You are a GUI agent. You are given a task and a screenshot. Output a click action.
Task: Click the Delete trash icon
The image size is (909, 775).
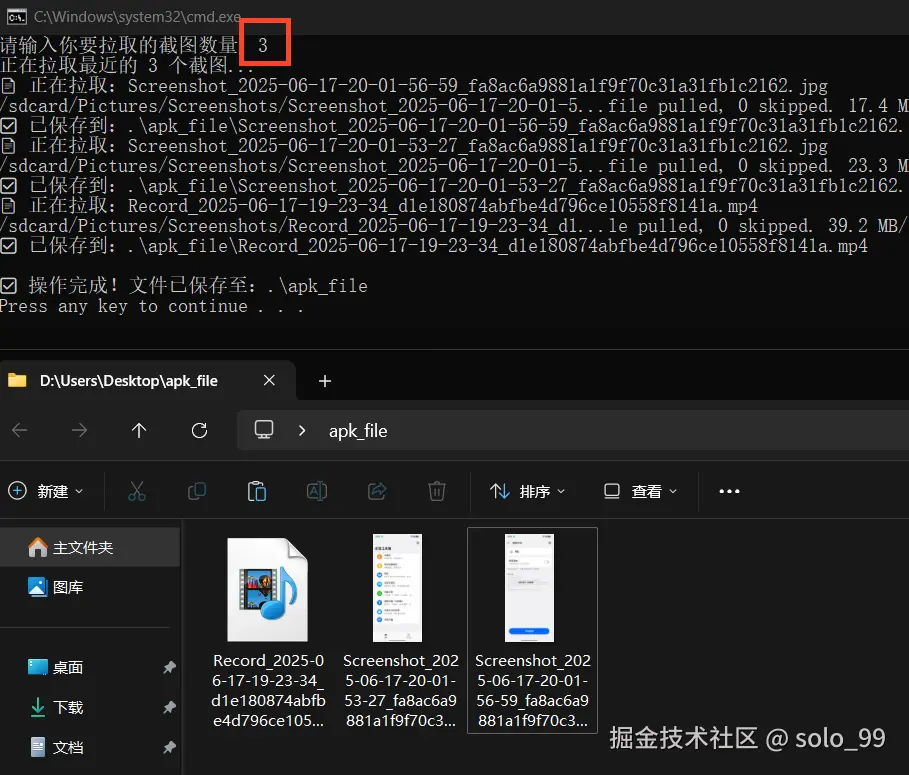click(x=437, y=491)
